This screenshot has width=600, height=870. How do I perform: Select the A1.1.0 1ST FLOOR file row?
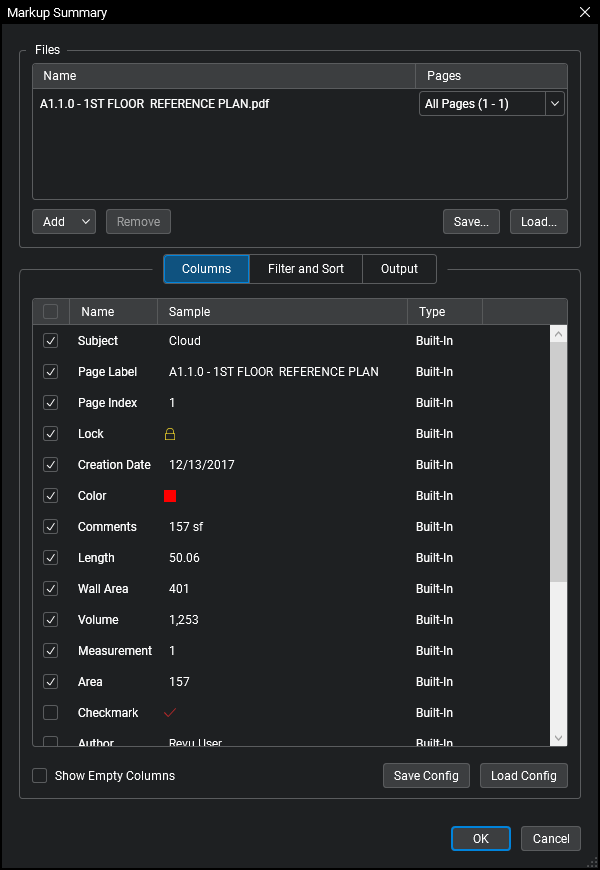point(155,103)
